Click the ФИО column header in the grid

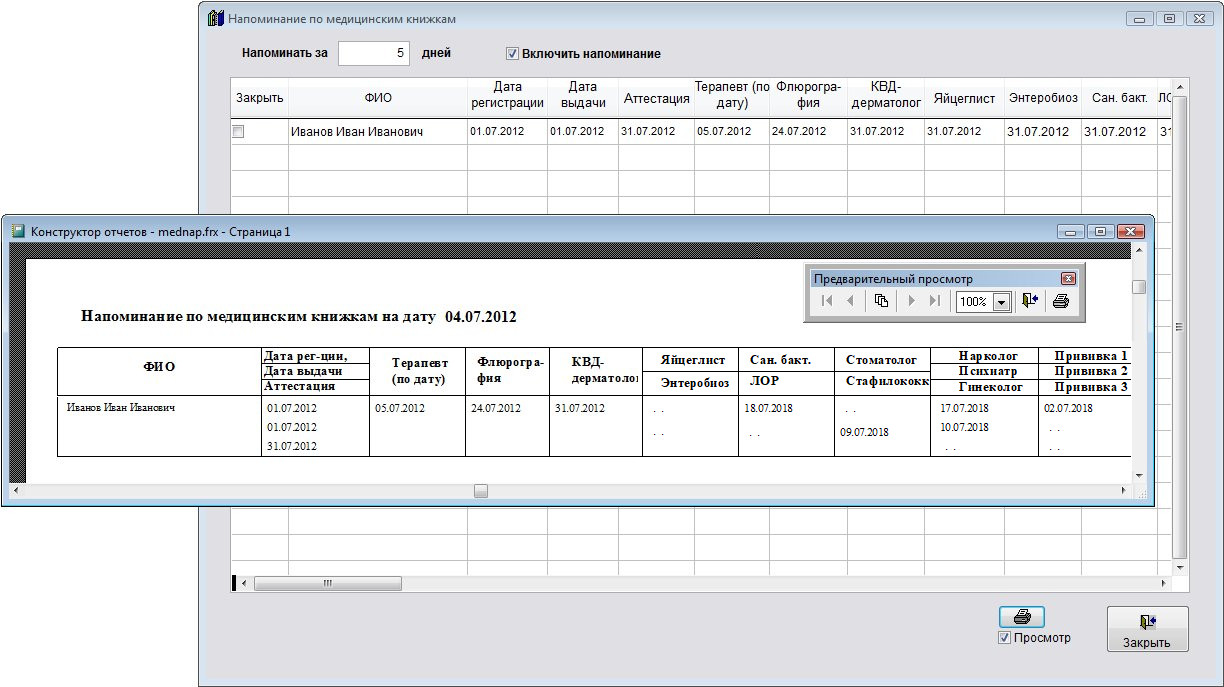click(378, 98)
